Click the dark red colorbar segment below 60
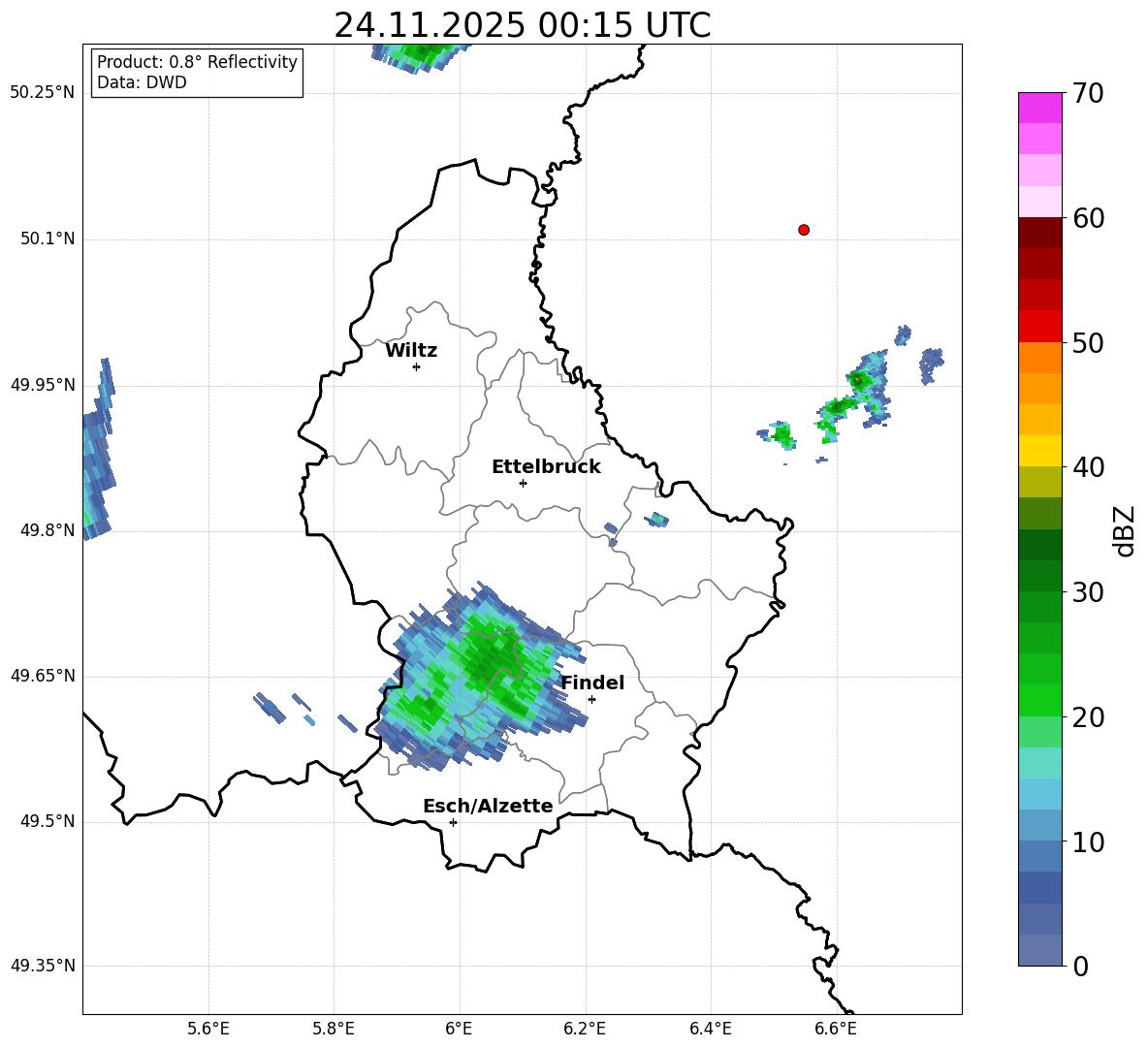1148x1048 pixels. (x=1039, y=233)
